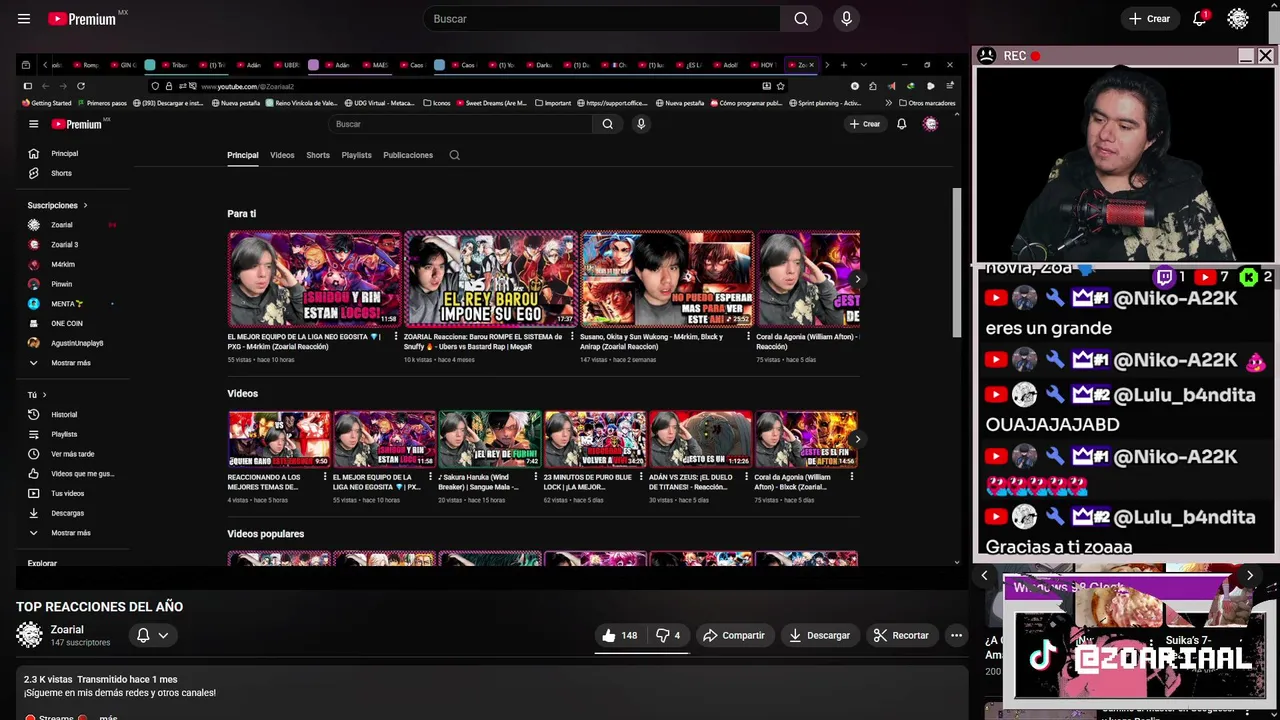Open Ver más tarde in recorded sidebar

coord(74,454)
